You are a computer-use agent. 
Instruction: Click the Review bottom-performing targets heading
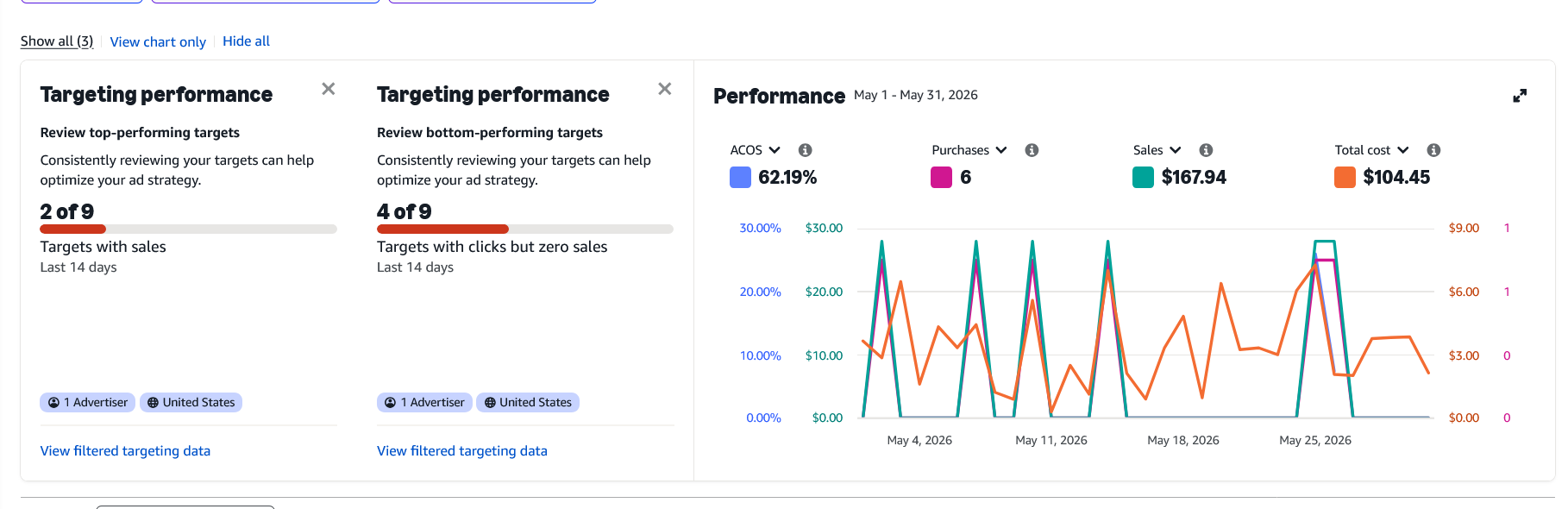coord(490,132)
